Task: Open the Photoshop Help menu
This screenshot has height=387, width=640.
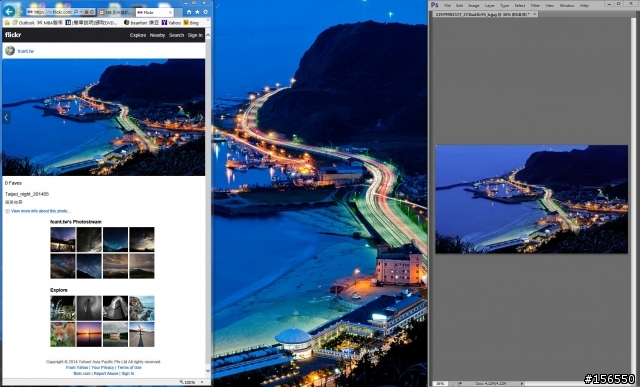Action: (x=584, y=6)
